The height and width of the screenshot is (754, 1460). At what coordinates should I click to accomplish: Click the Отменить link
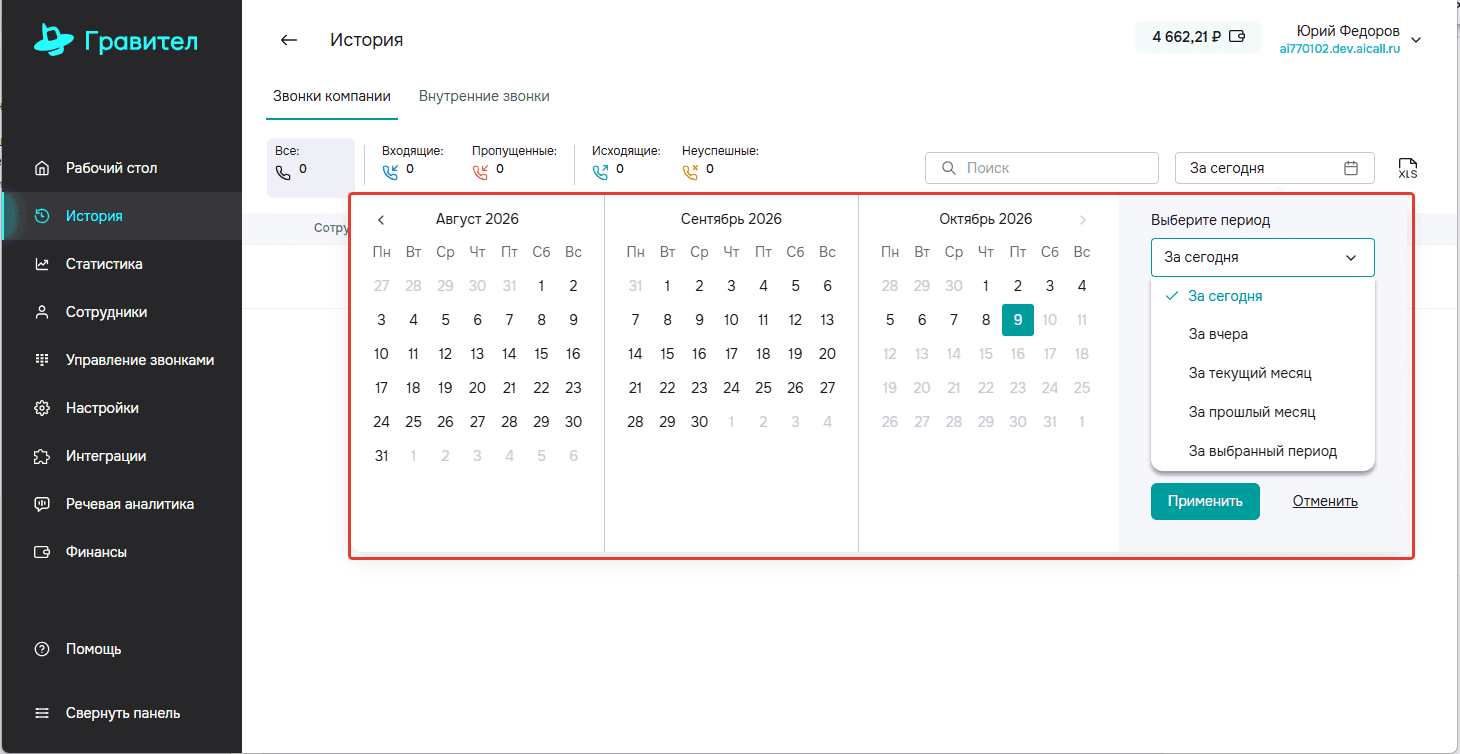coord(1325,501)
